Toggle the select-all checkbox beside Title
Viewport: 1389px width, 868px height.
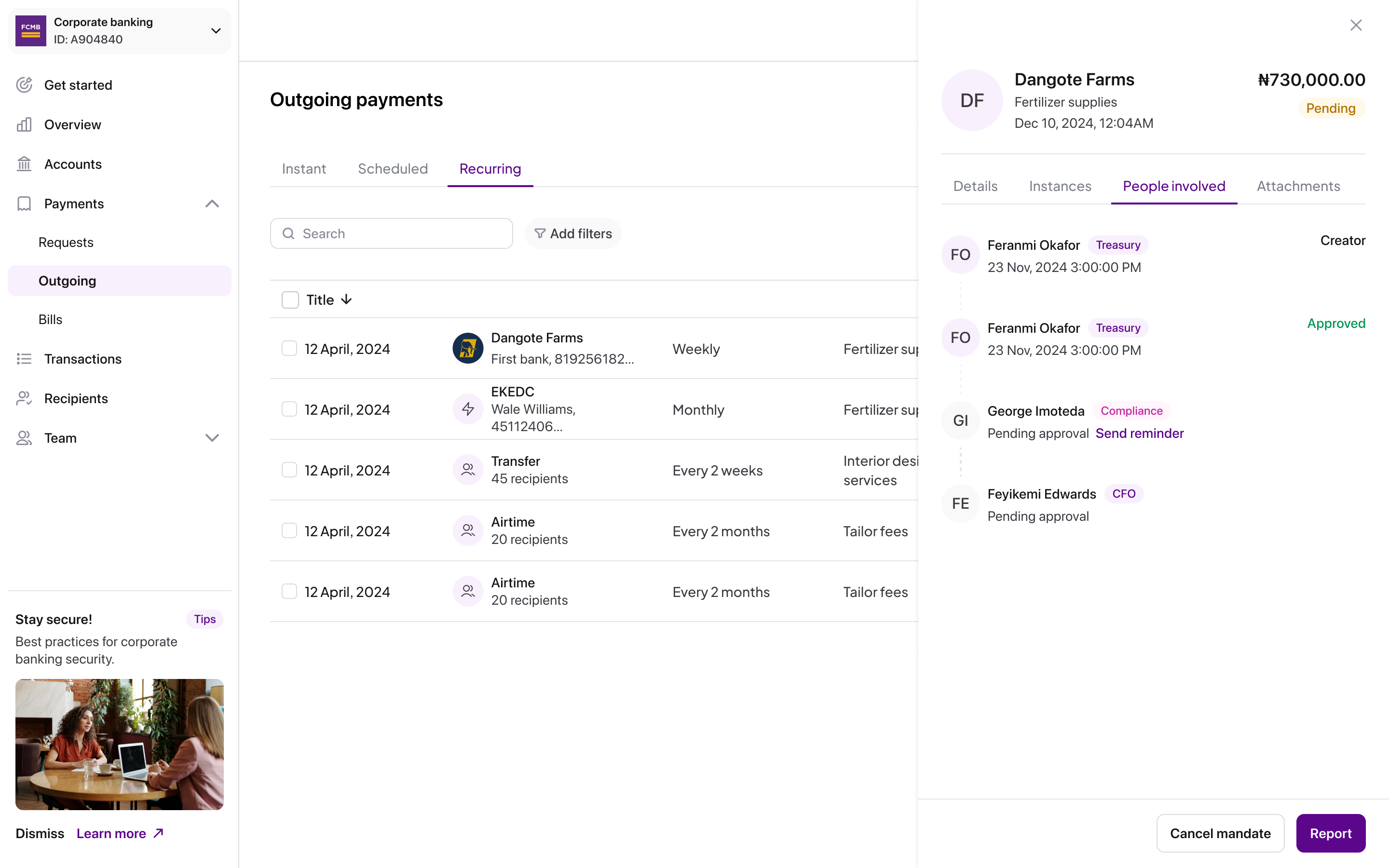click(290, 299)
